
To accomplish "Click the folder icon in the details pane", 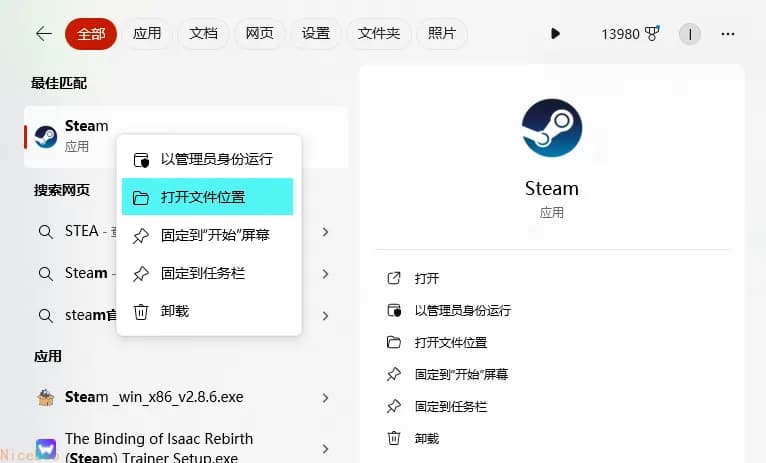I will (394, 342).
